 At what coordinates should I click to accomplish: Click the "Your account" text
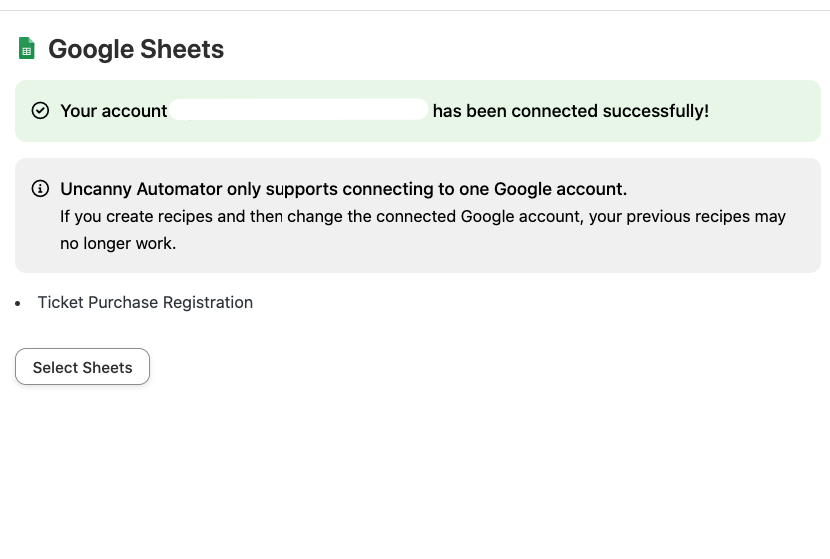tap(113, 111)
